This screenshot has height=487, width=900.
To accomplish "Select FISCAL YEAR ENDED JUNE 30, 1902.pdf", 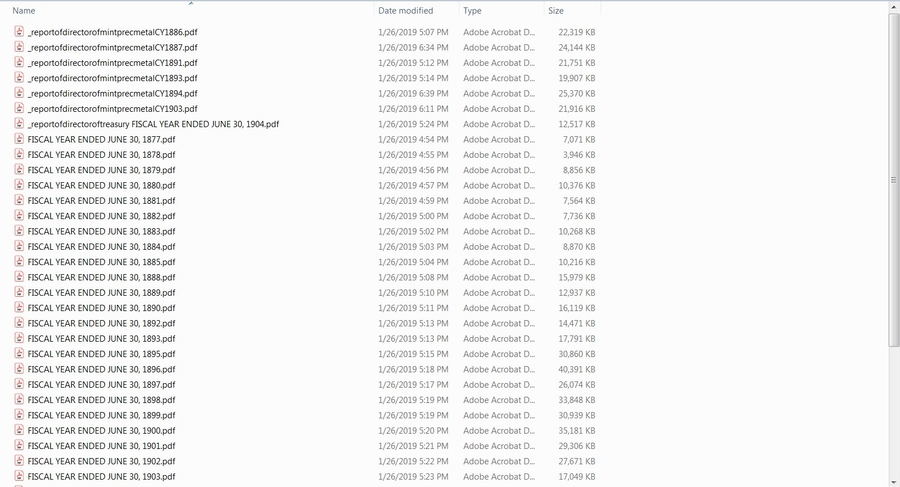I will point(101,461).
